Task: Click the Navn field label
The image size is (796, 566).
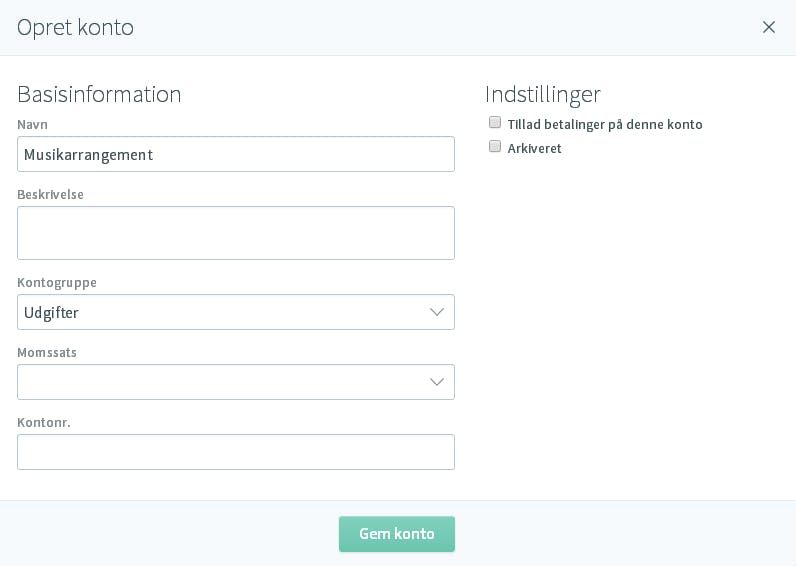Action: pyautogui.click(x=32, y=125)
